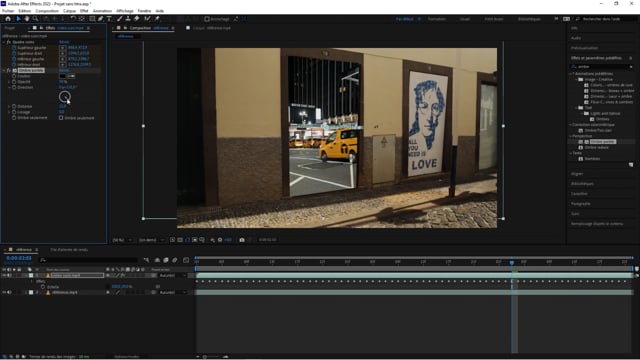This screenshot has height=360, width=640.
Task: Open the Animation menu
Action: (102, 11)
